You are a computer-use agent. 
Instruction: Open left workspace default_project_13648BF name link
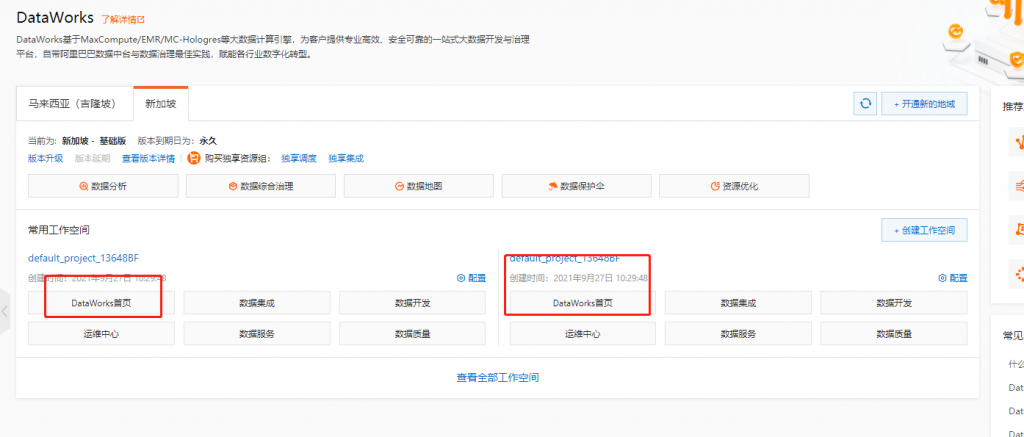(84, 257)
